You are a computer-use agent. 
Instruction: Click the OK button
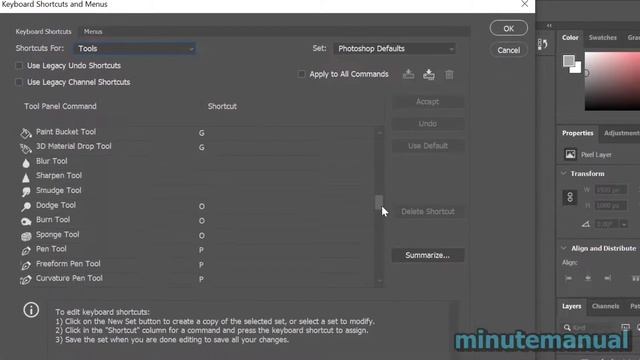point(509,28)
